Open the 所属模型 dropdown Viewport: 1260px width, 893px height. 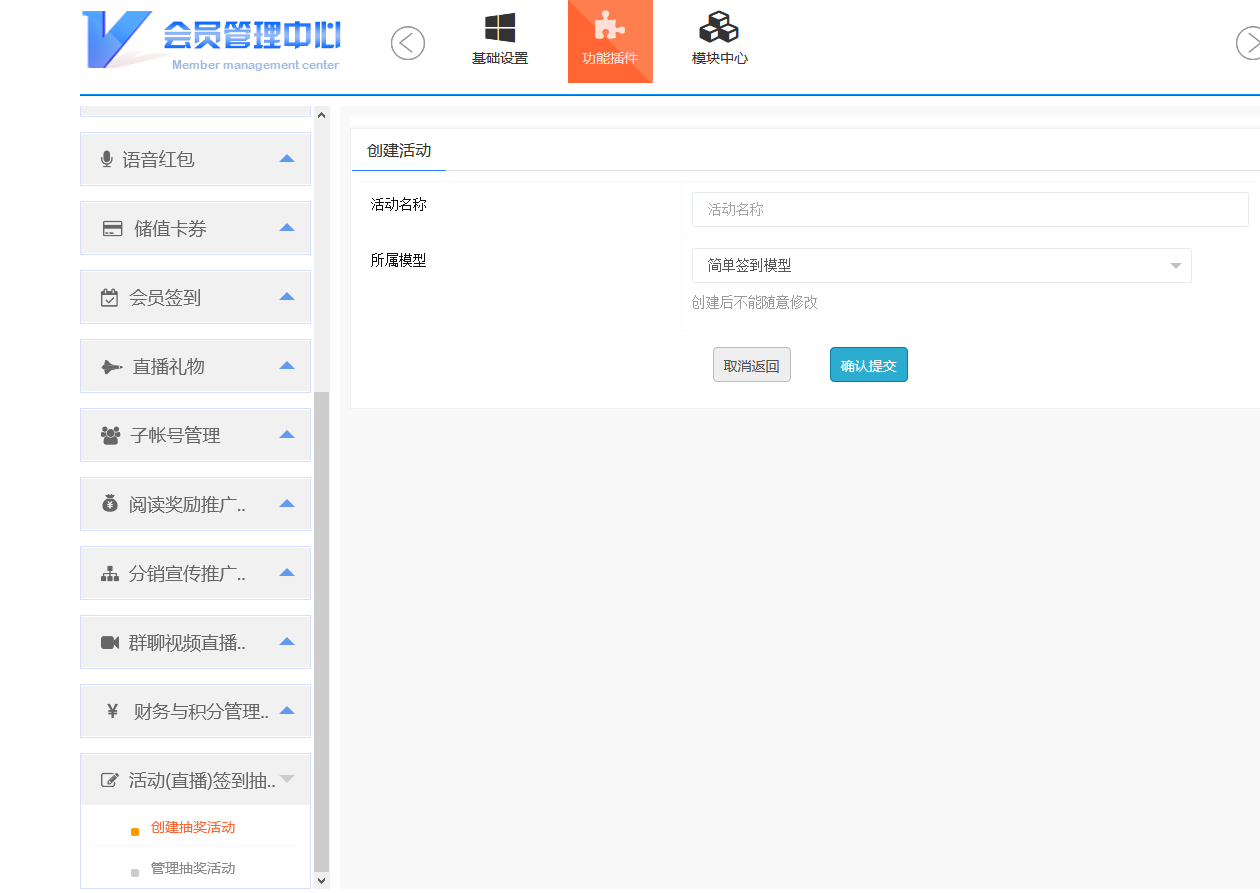tap(941, 266)
